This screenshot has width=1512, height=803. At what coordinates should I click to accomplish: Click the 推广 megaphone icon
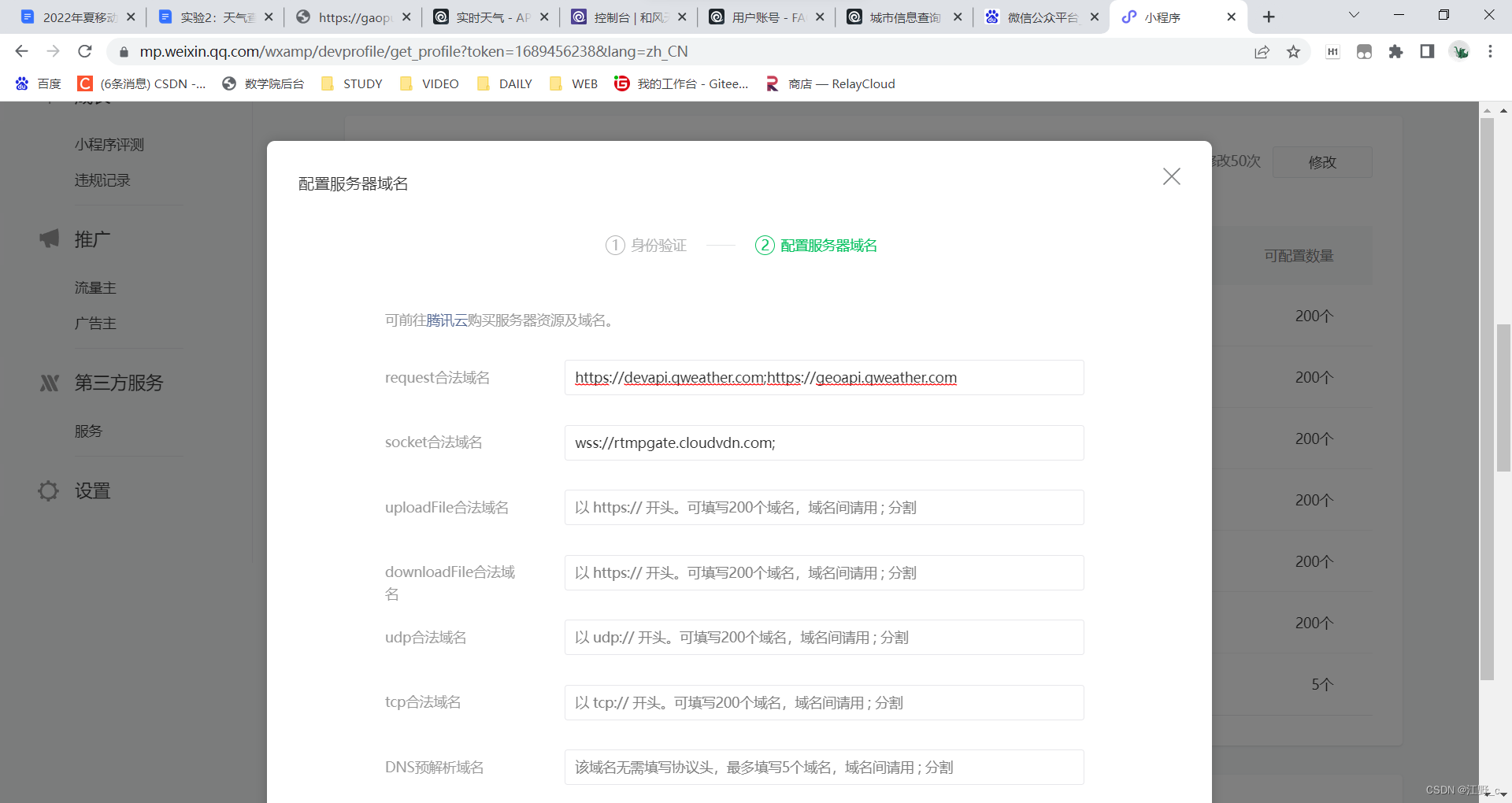pyautogui.click(x=49, y=239)
